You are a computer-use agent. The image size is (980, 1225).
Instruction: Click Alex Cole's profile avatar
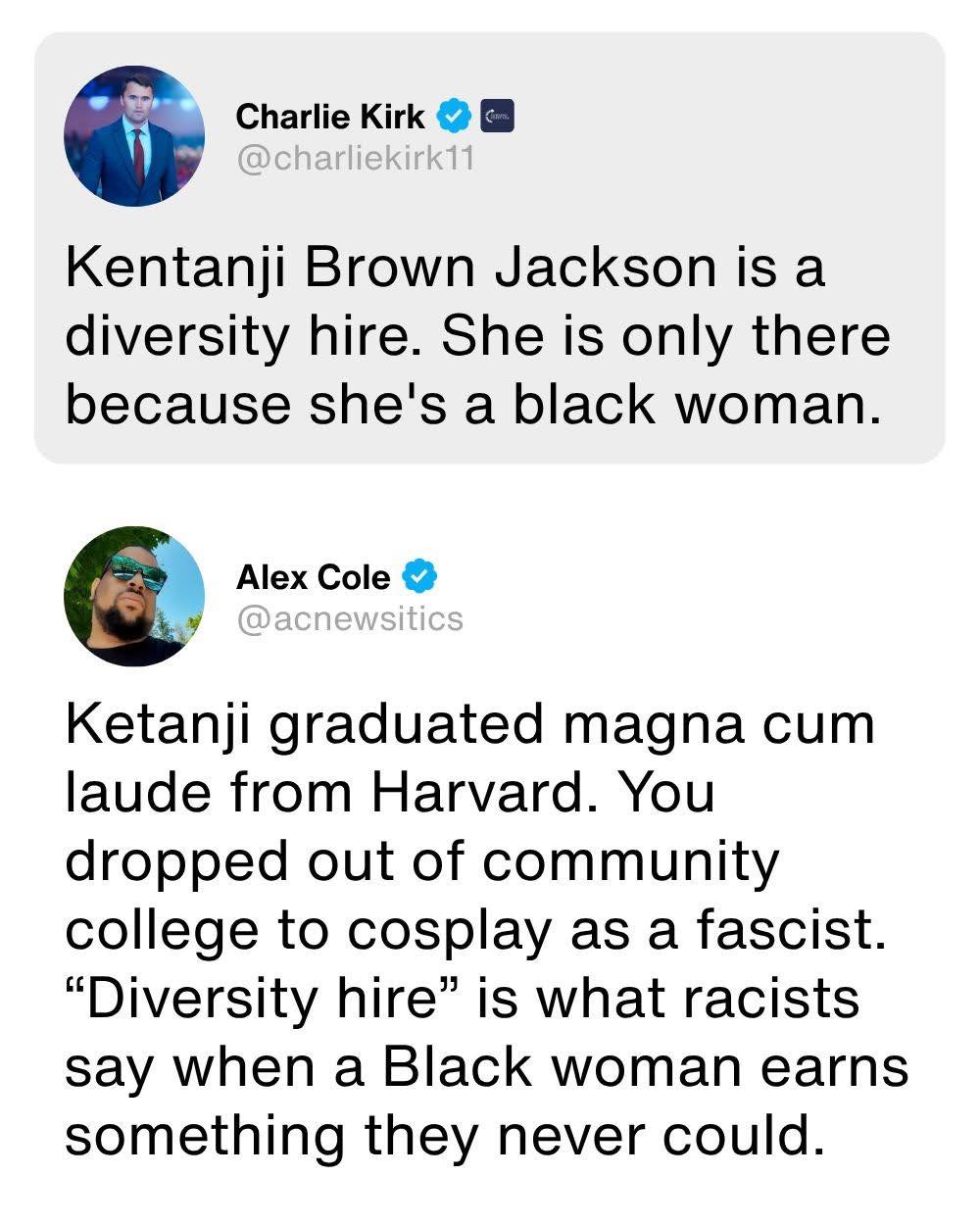(x=134, y=596)
